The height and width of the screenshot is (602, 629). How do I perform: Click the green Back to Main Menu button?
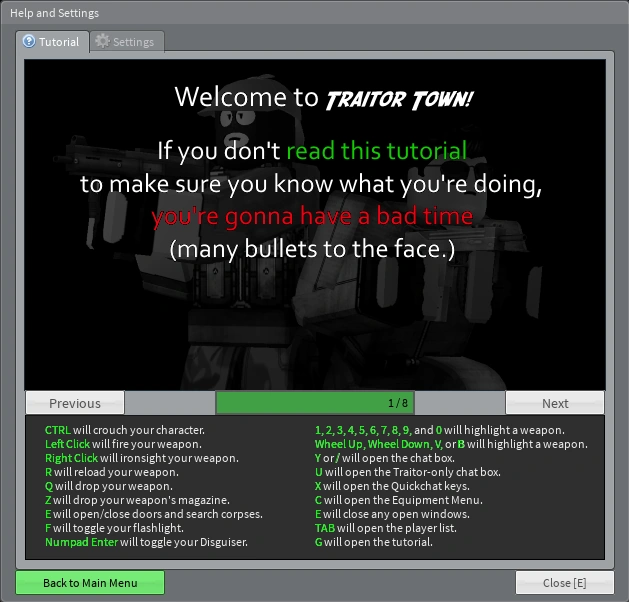point(90,582)
